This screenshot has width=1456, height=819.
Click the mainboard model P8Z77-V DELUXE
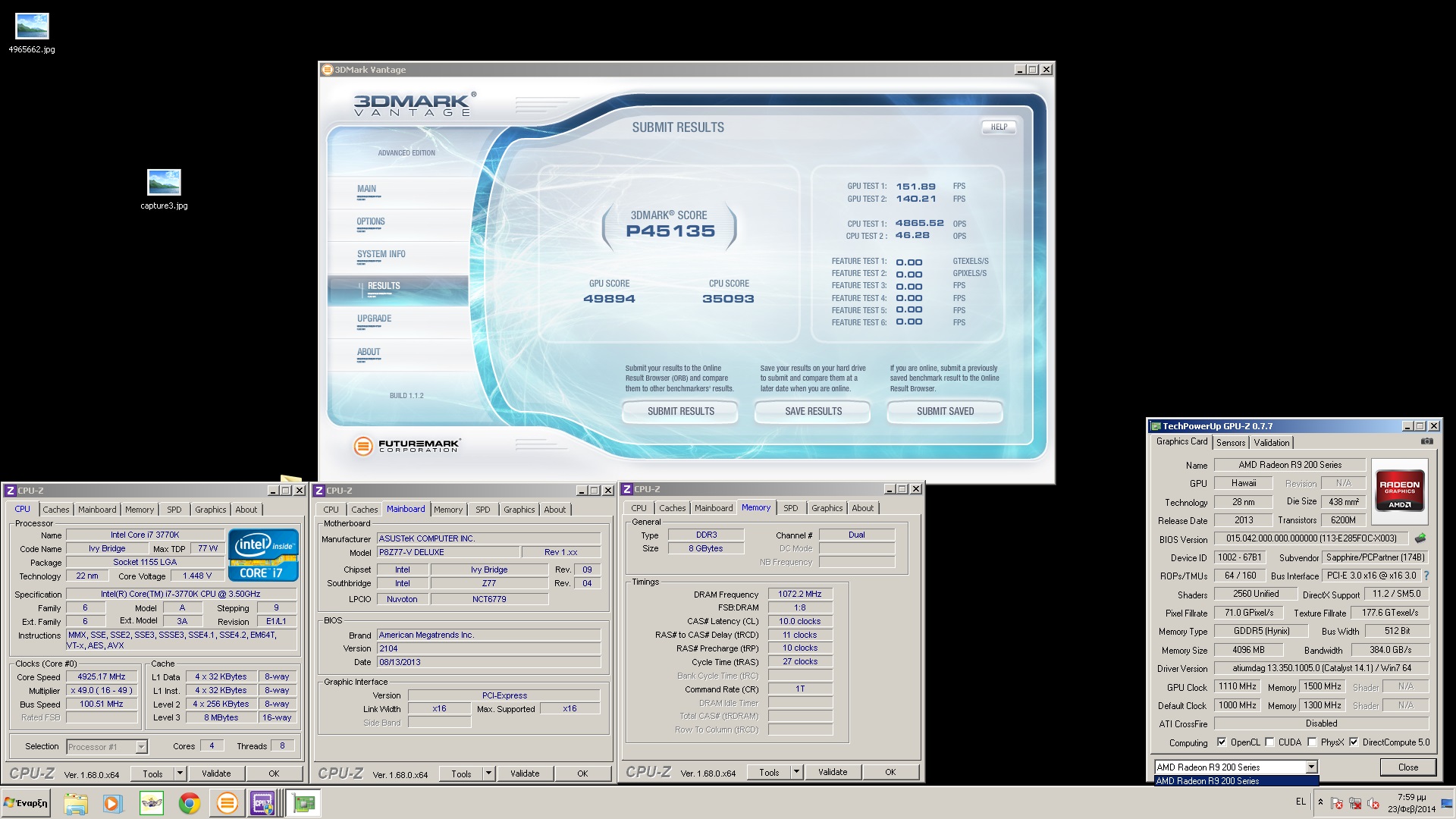(447, 553)
